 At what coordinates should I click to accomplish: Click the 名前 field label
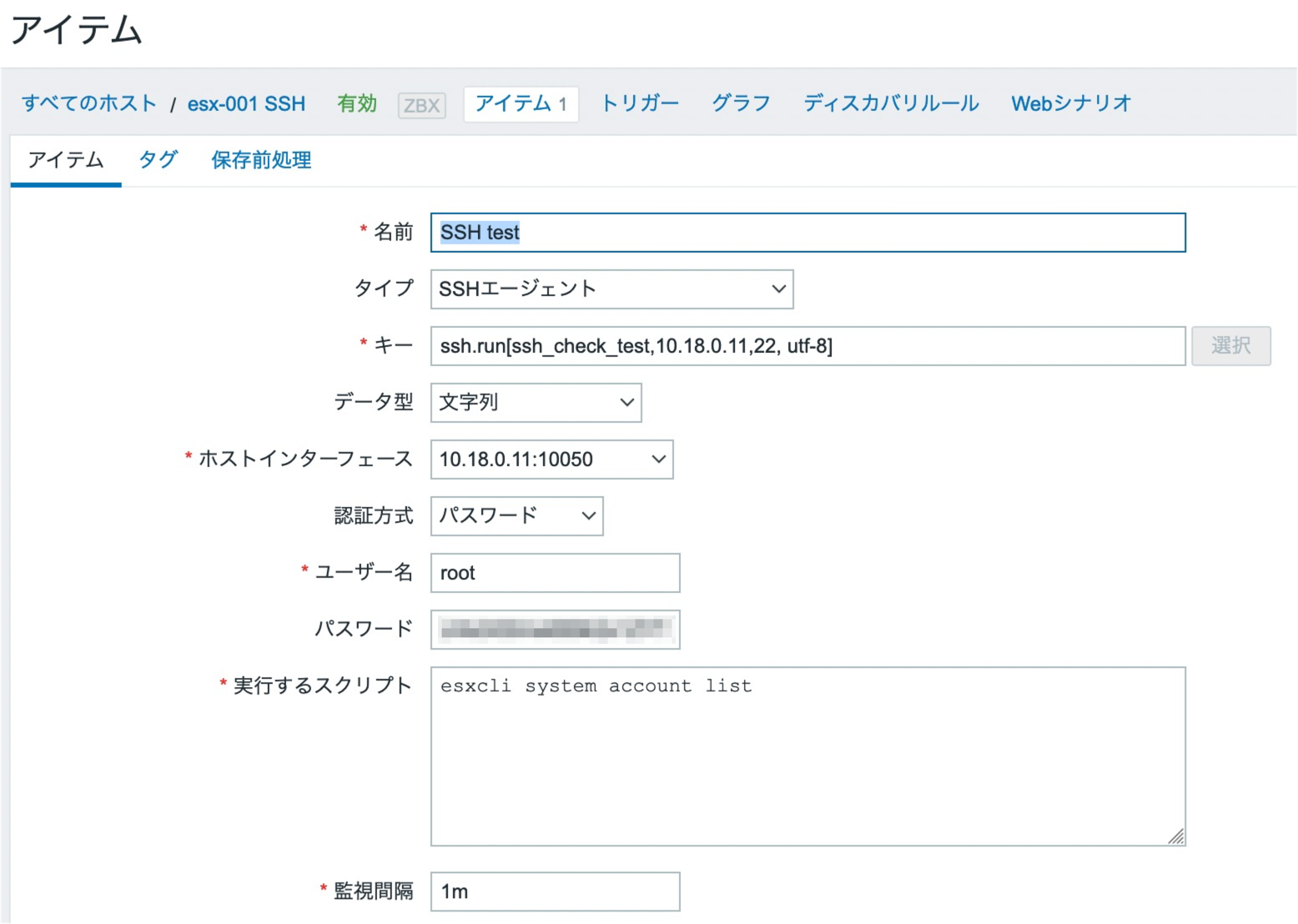[x=393, y=232]
